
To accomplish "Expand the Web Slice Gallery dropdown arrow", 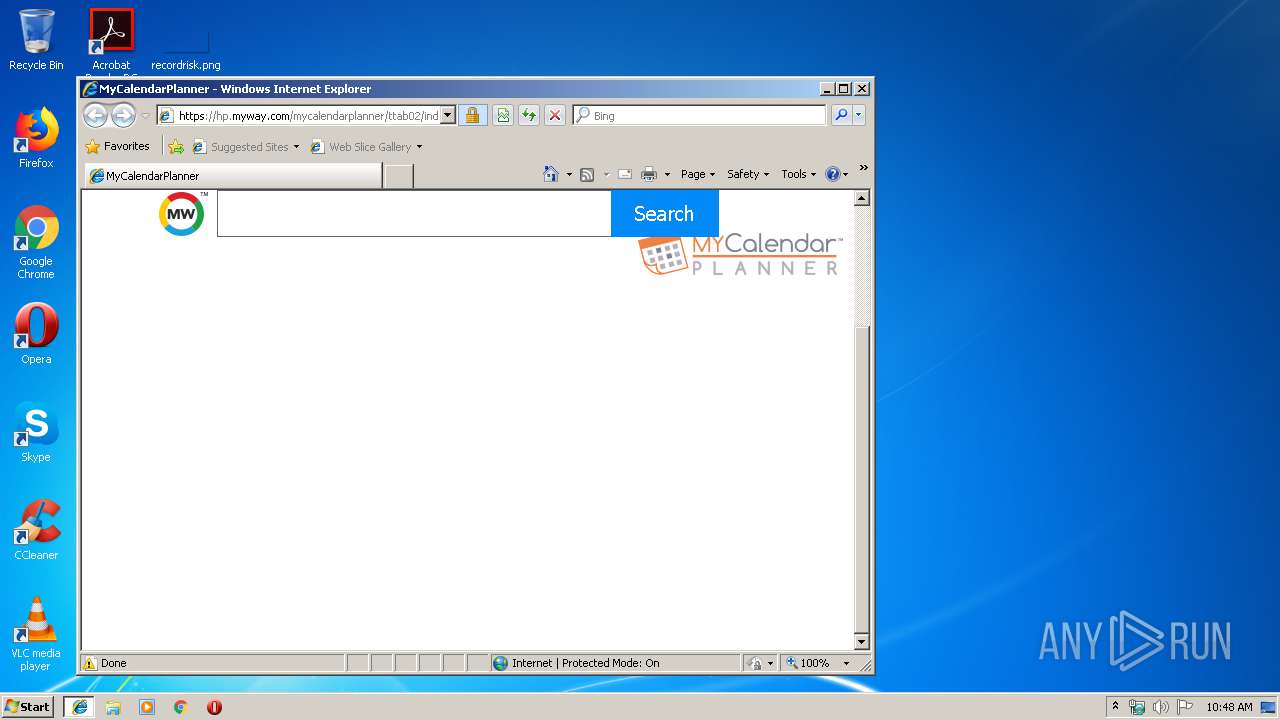I will pyautogui.click(x=419, y=147).
